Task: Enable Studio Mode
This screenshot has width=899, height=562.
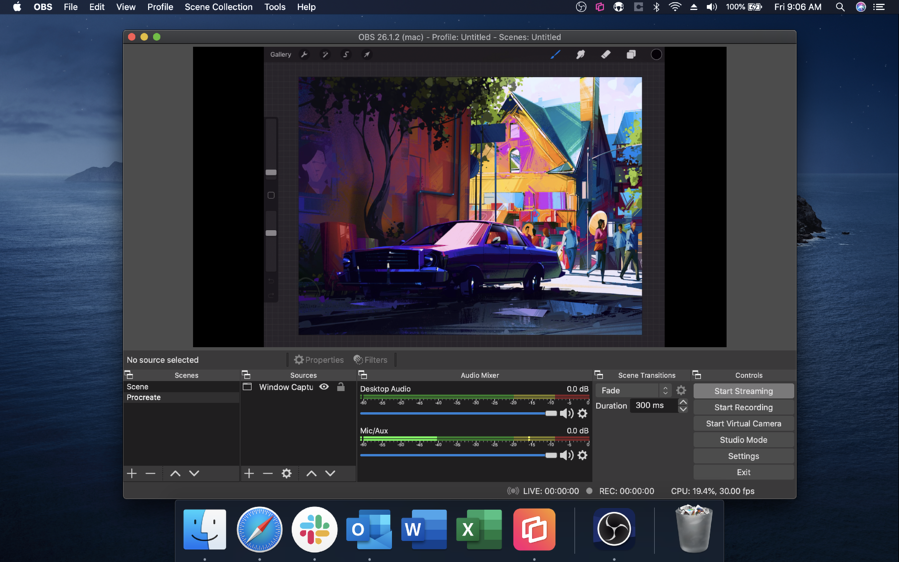Action: pyautogui.click(x=744, y=440)
